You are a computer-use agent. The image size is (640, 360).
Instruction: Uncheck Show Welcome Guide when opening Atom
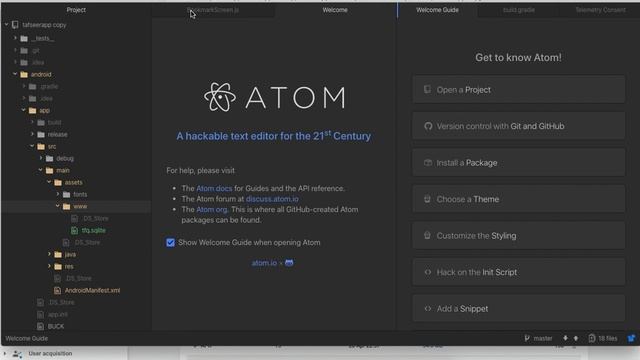pos(170,243)
